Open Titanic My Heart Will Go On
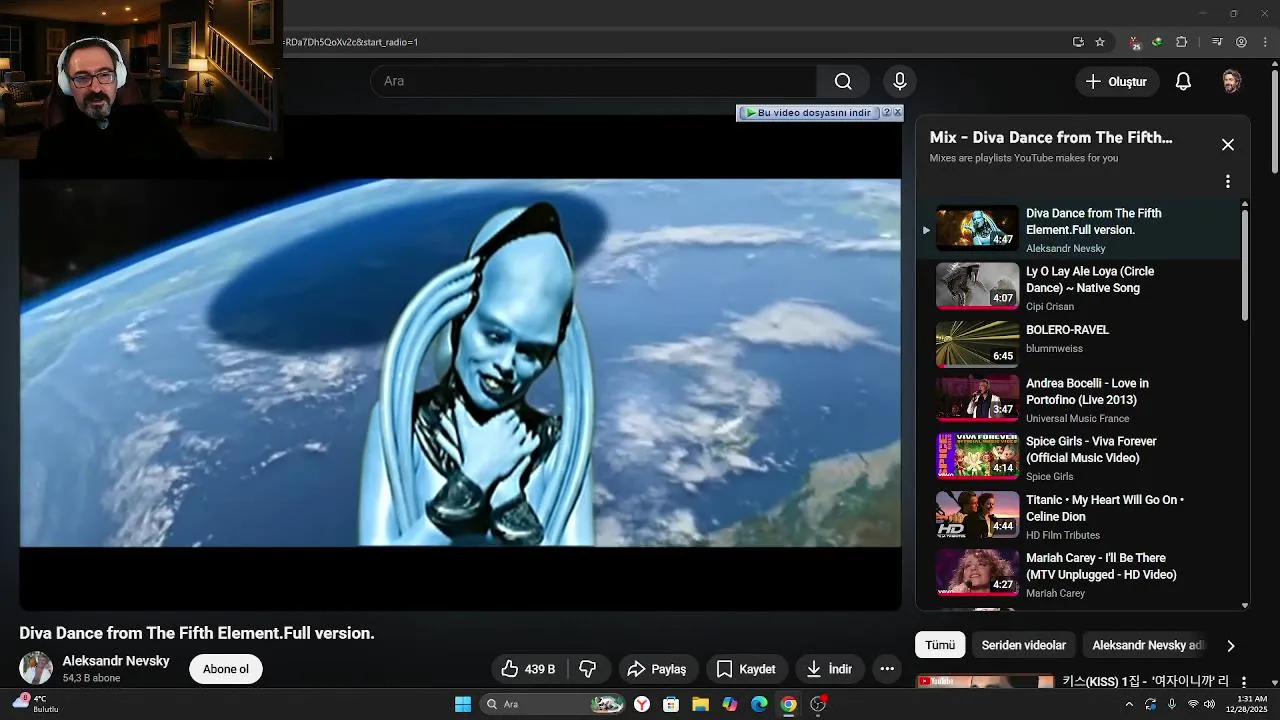 pyautogui.click(x=1078, y=516)
